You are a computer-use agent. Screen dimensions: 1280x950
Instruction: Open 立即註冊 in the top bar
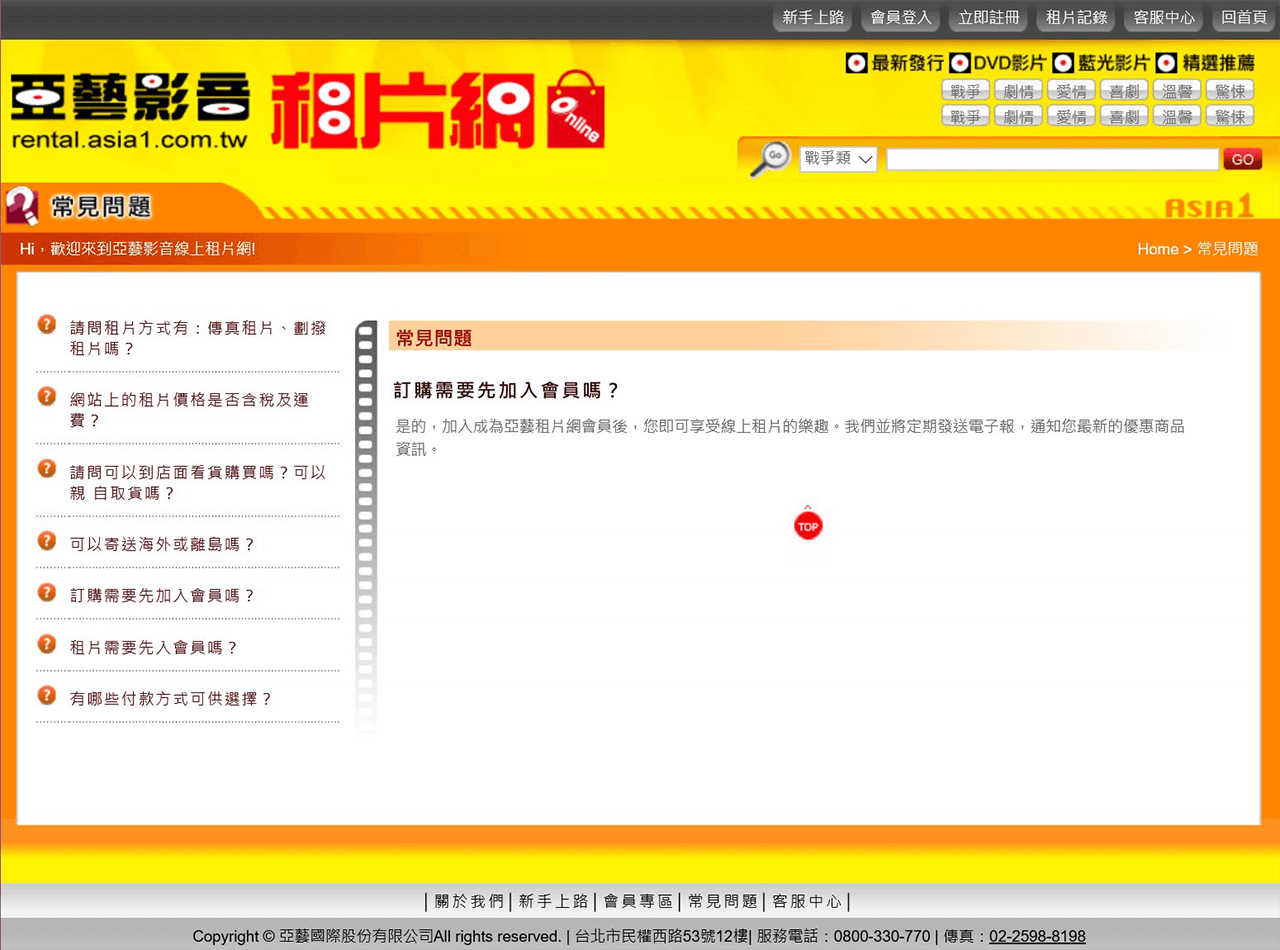tap(989, 17)
